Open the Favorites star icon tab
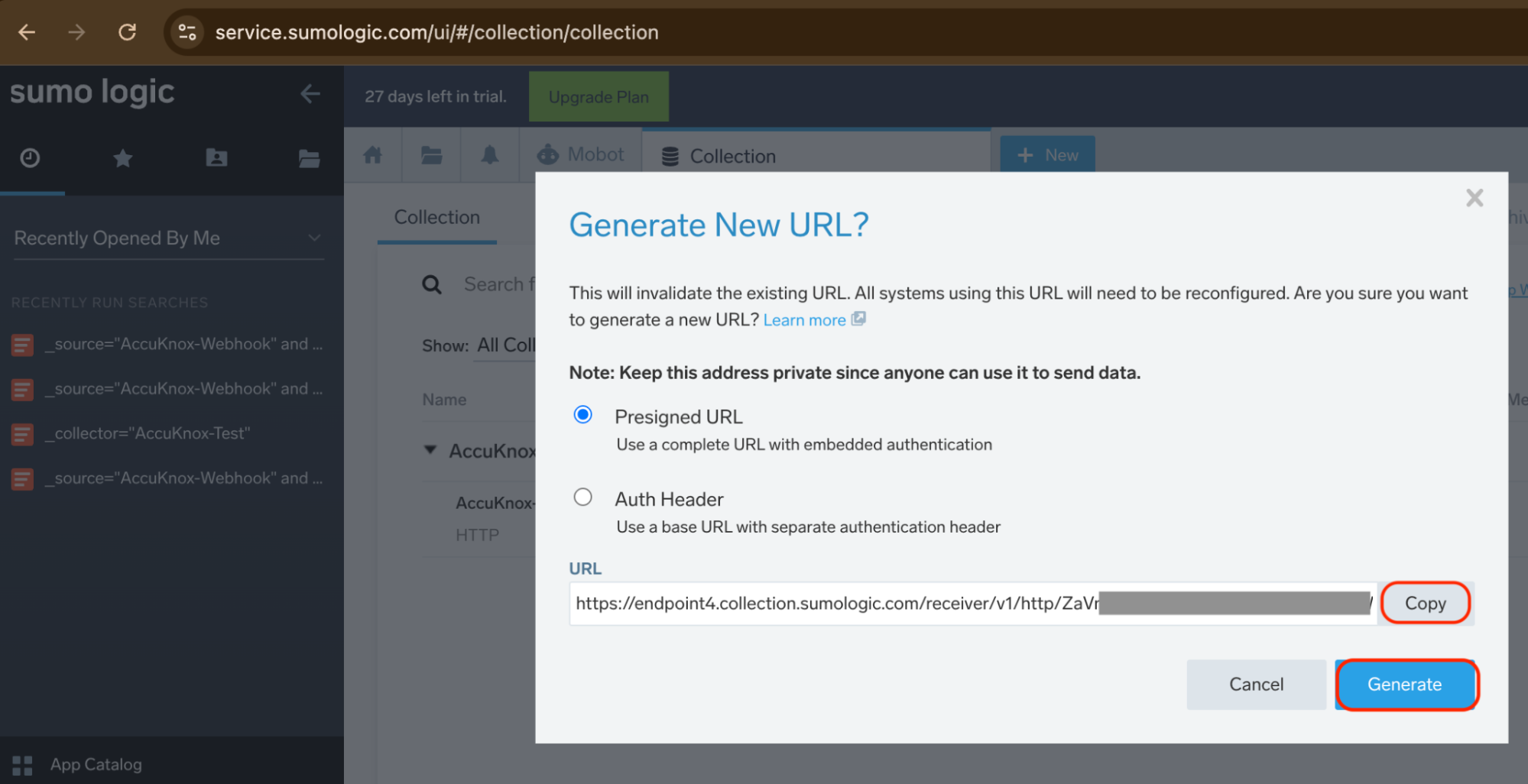Viewport: 1528px width, 784px height. tap(123, 158)
